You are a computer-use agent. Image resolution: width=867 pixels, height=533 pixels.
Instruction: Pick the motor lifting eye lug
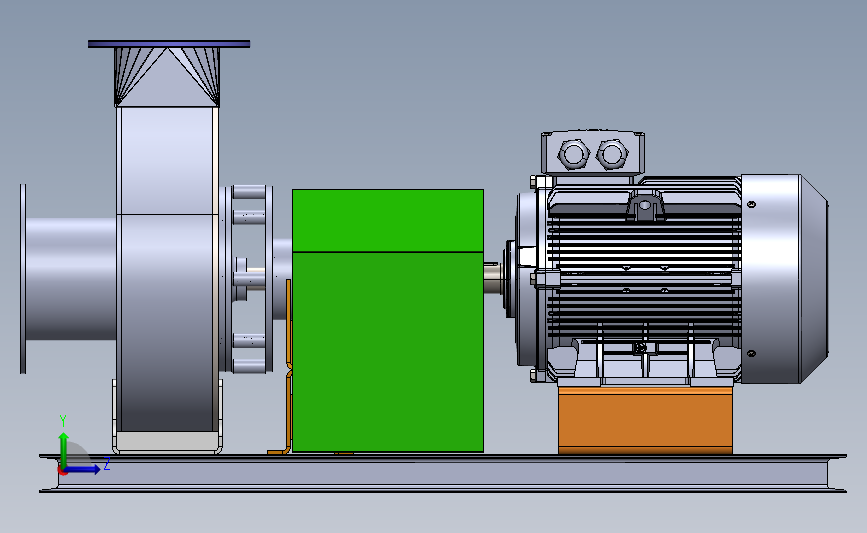pos(645,205)
